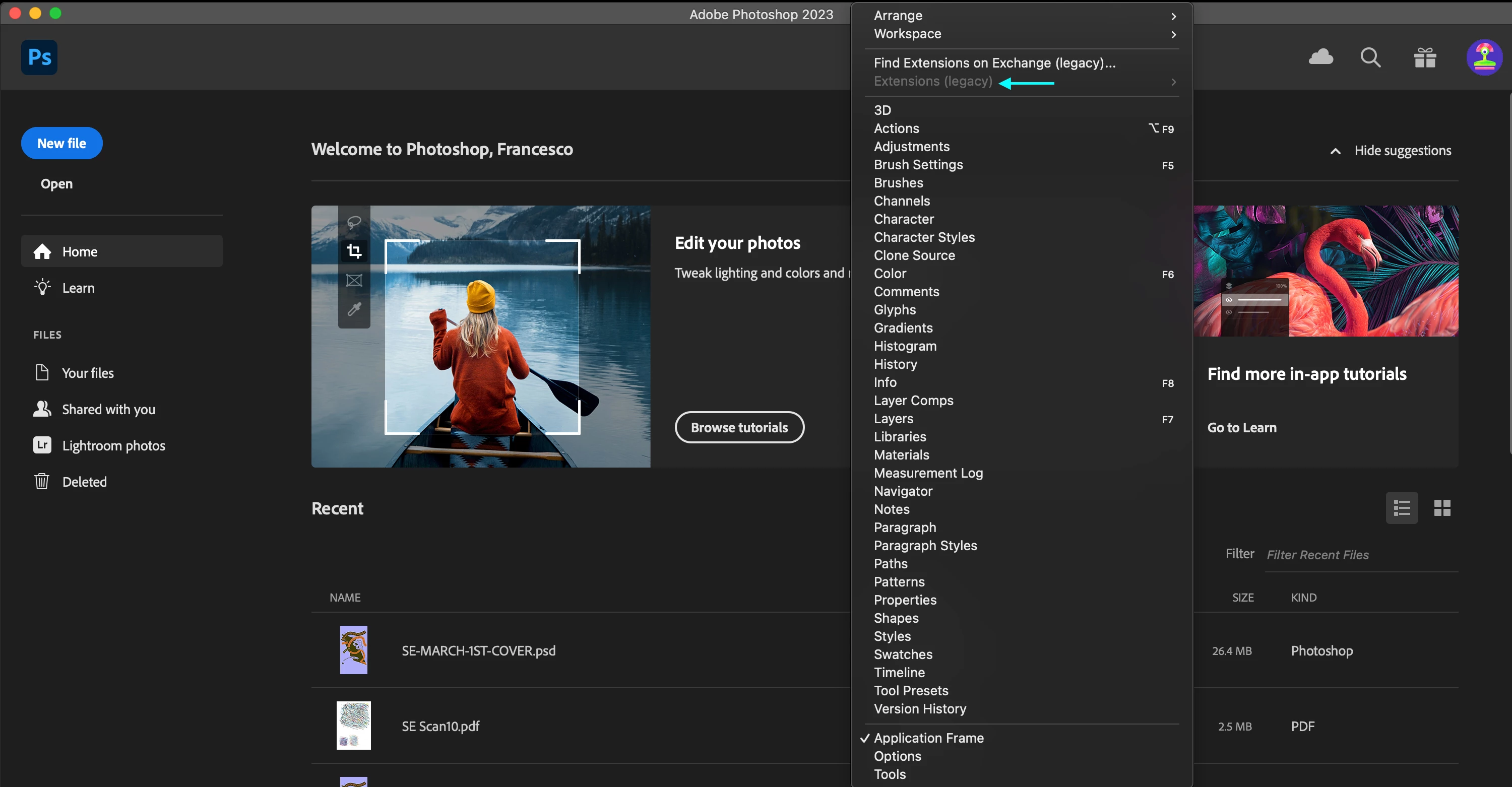Open the cloud storage status icon
The height and width of the screenshot is (787, 1512).
coord(1320,57)
